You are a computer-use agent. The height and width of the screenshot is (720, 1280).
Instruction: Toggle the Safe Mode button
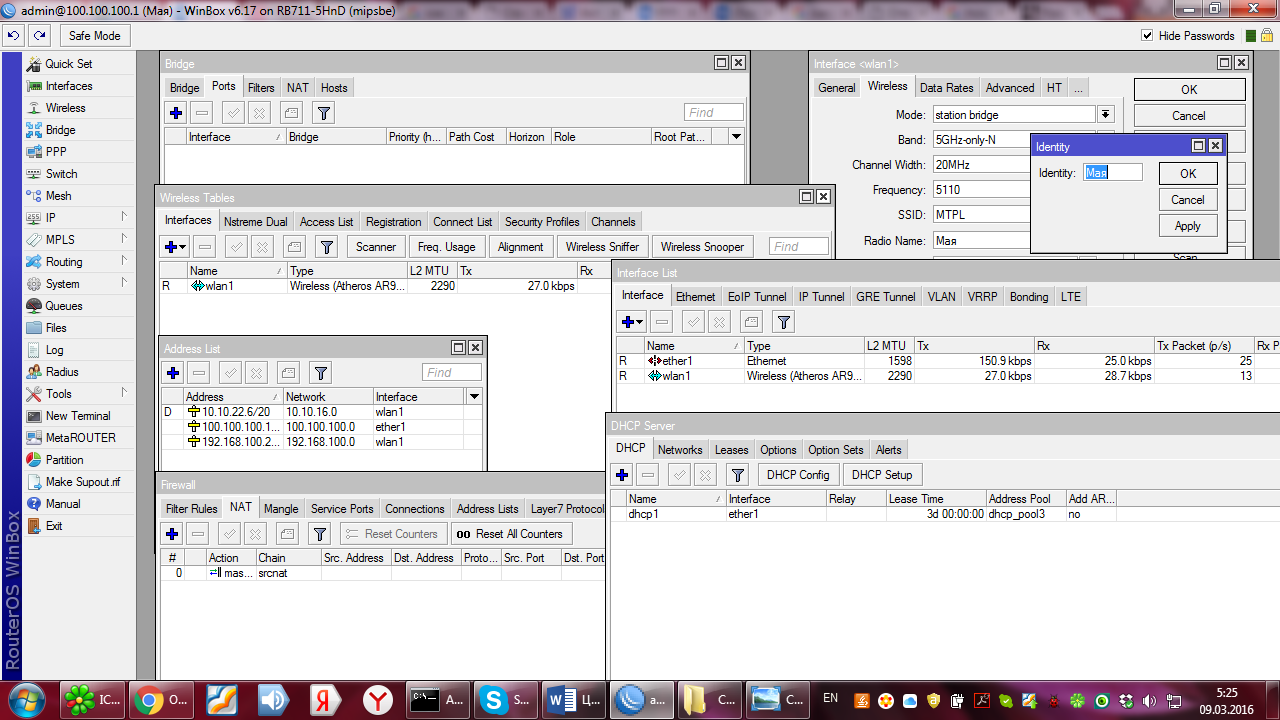point(94,36)
